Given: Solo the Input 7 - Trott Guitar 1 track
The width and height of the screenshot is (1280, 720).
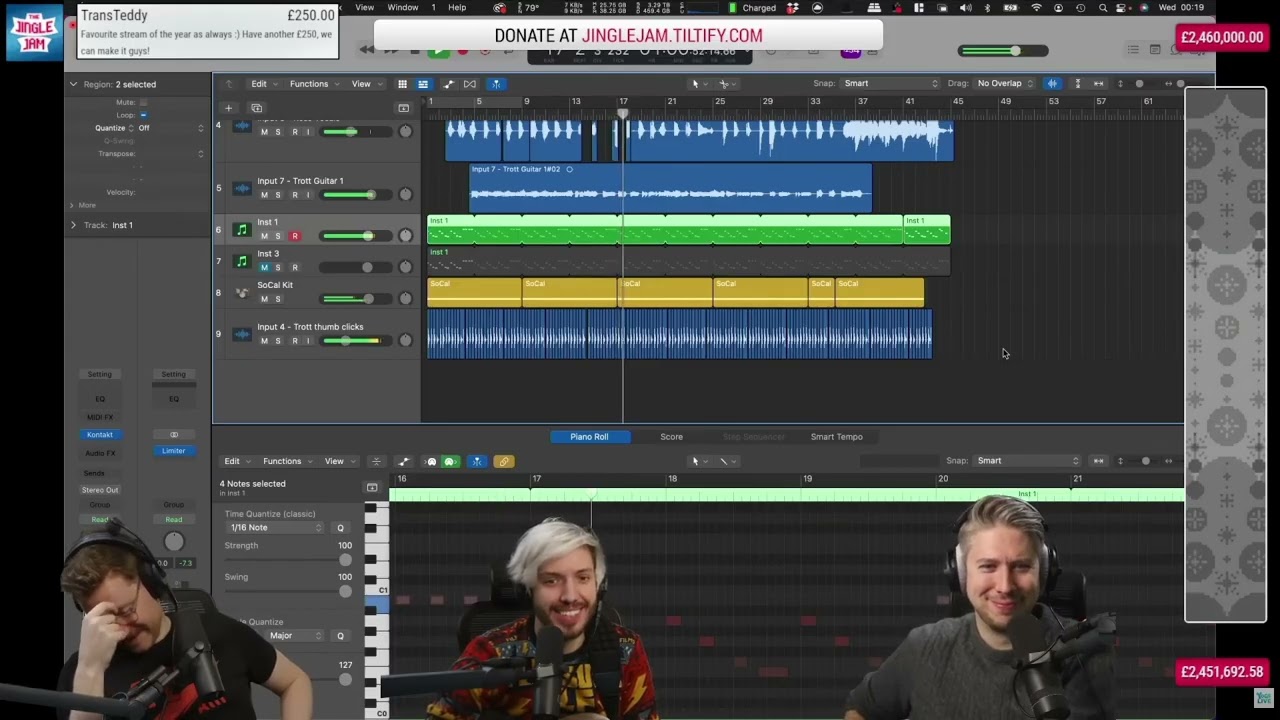Looking at the screenshot, I should click(x=278, y=195).
